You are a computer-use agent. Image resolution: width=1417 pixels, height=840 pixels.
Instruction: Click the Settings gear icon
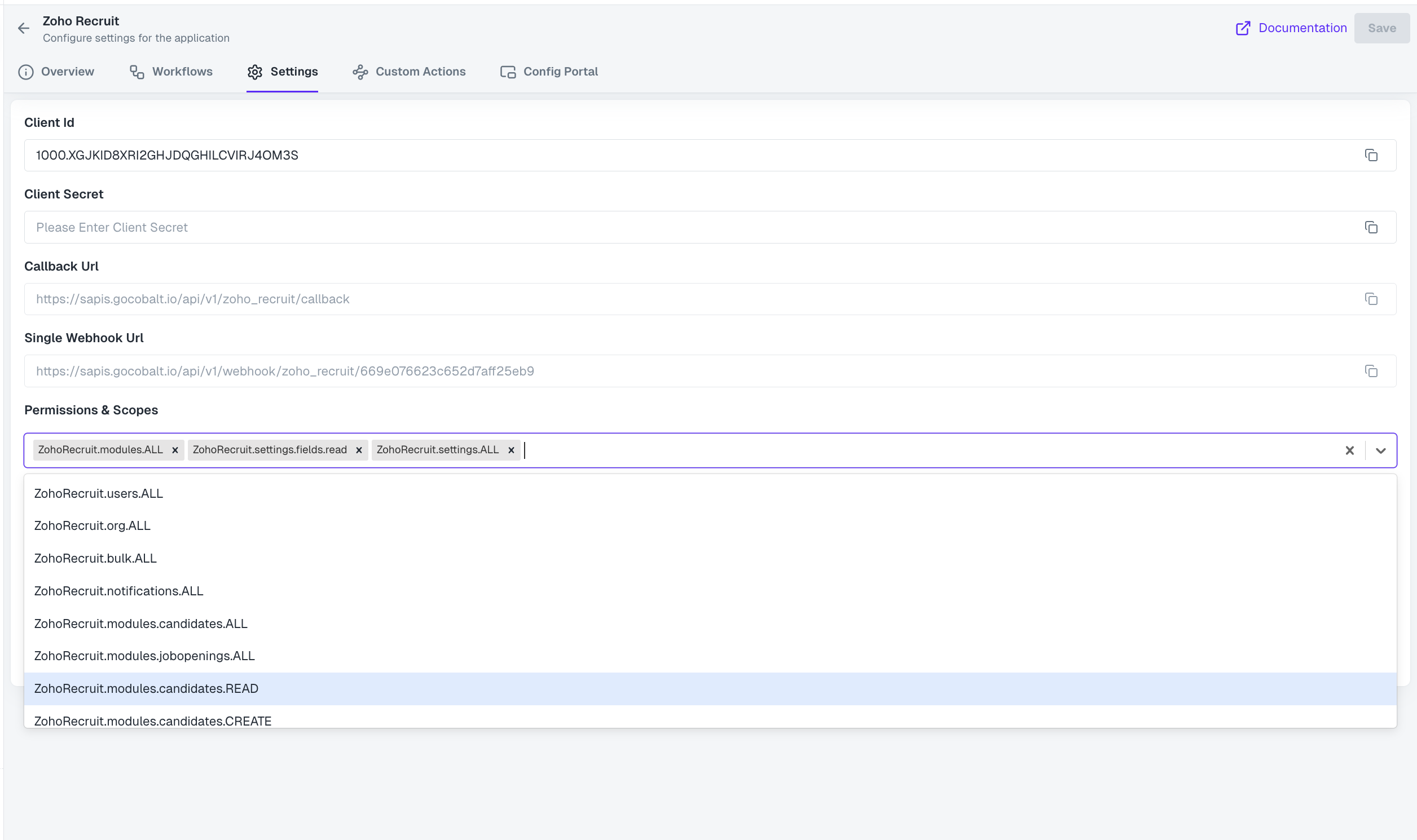pyautogui.click(x=254, y=72)
